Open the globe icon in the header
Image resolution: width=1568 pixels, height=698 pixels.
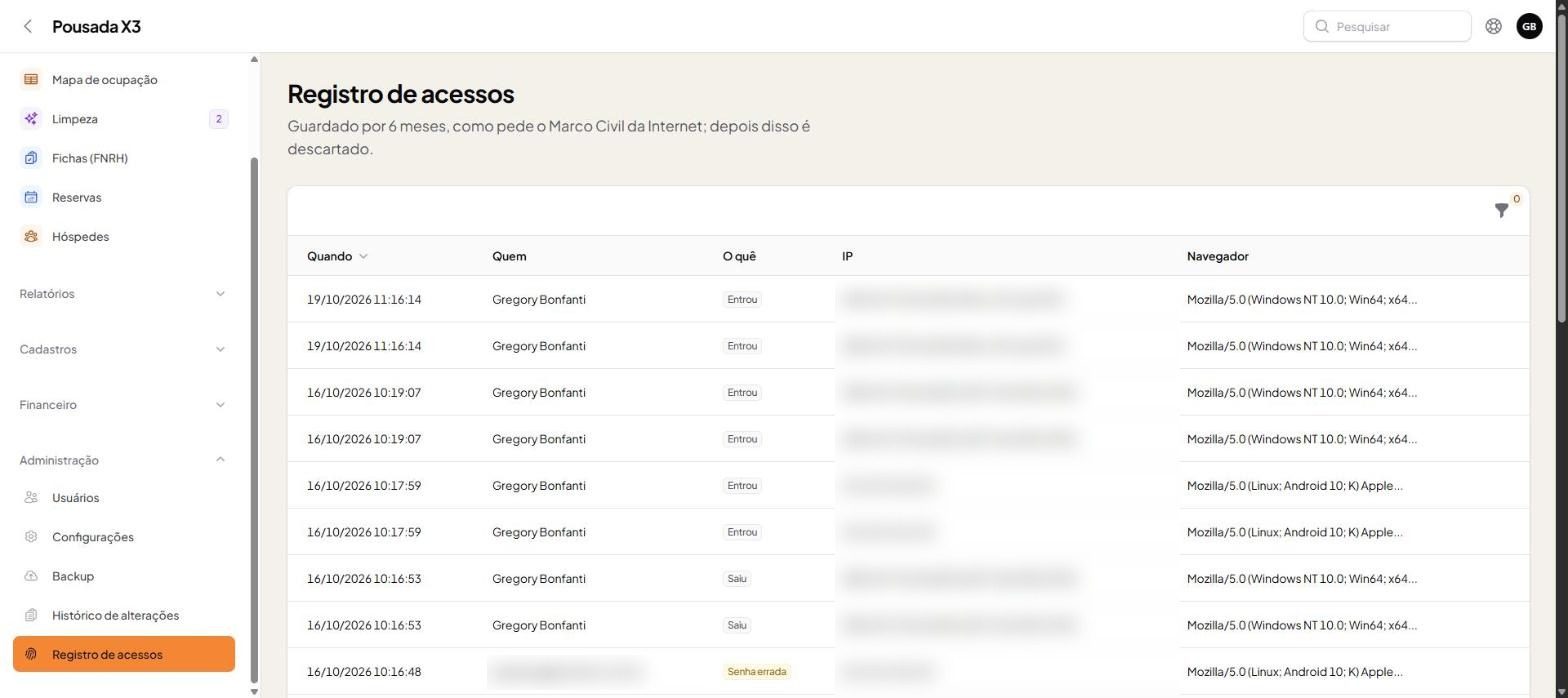pos(1493,27)
